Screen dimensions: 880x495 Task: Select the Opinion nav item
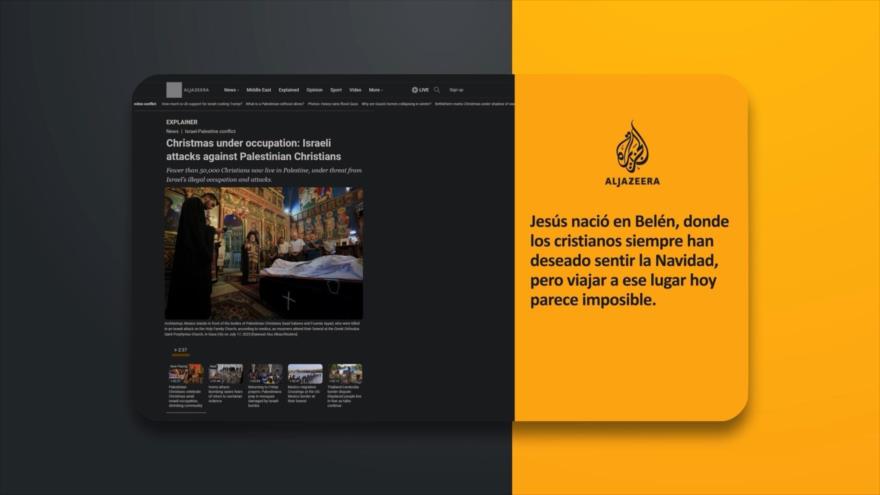coord(315,90)
